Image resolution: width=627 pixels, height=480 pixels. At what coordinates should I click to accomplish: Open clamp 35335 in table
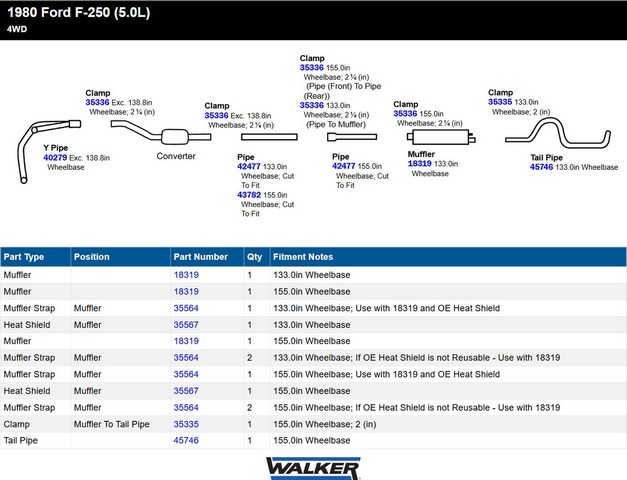click(186, 424)
